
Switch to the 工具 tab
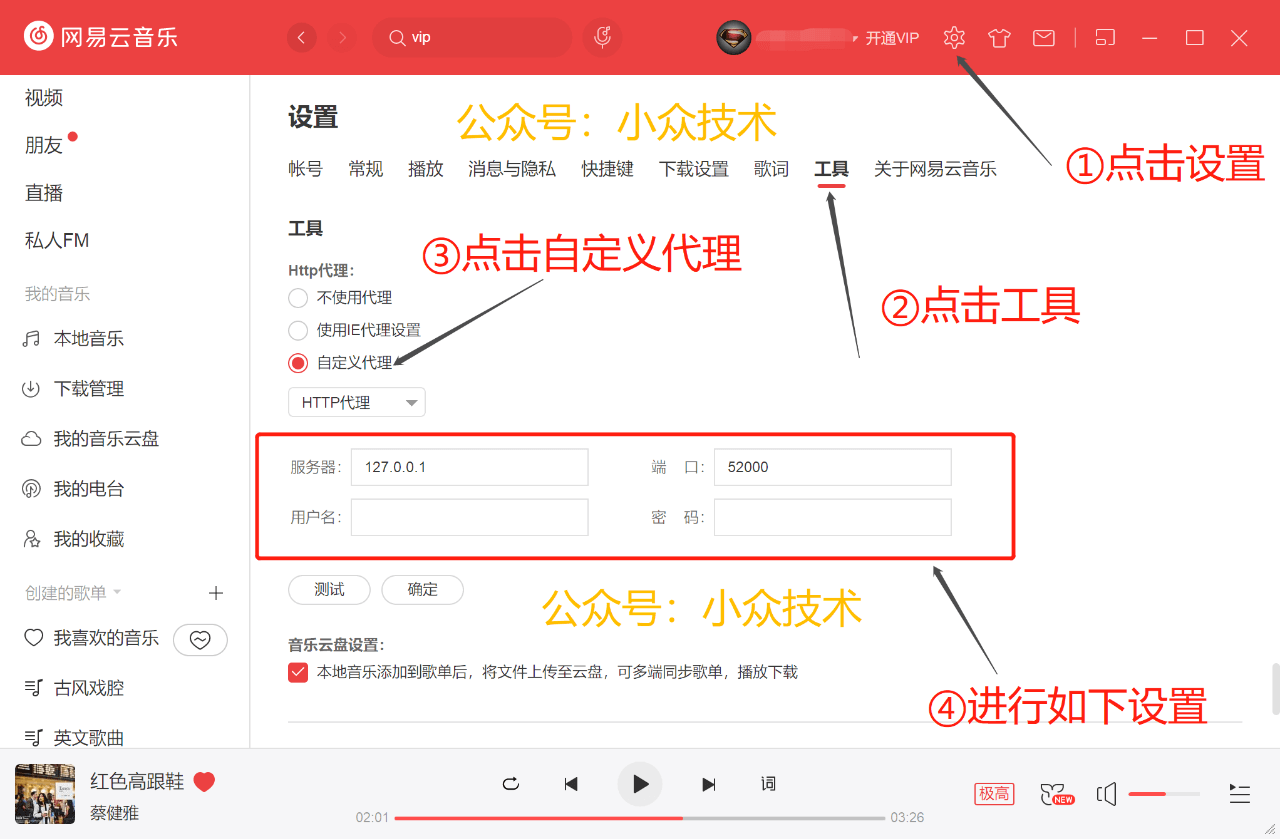(x=831, y=169)
